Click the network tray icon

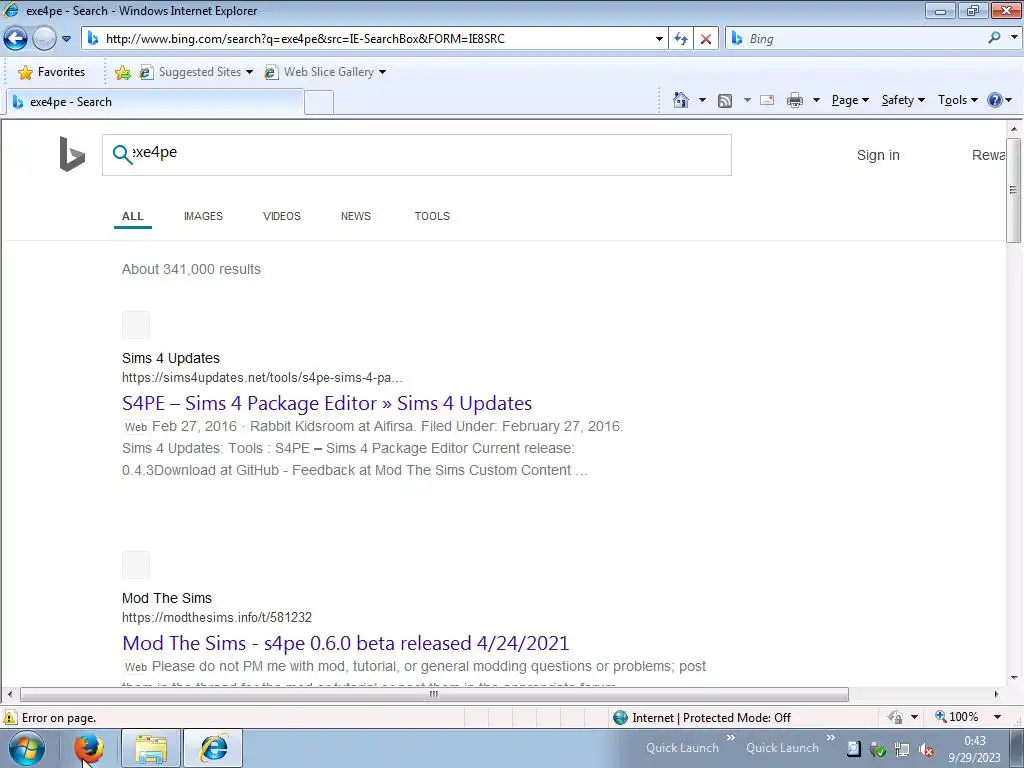click(x=902, y=750)
